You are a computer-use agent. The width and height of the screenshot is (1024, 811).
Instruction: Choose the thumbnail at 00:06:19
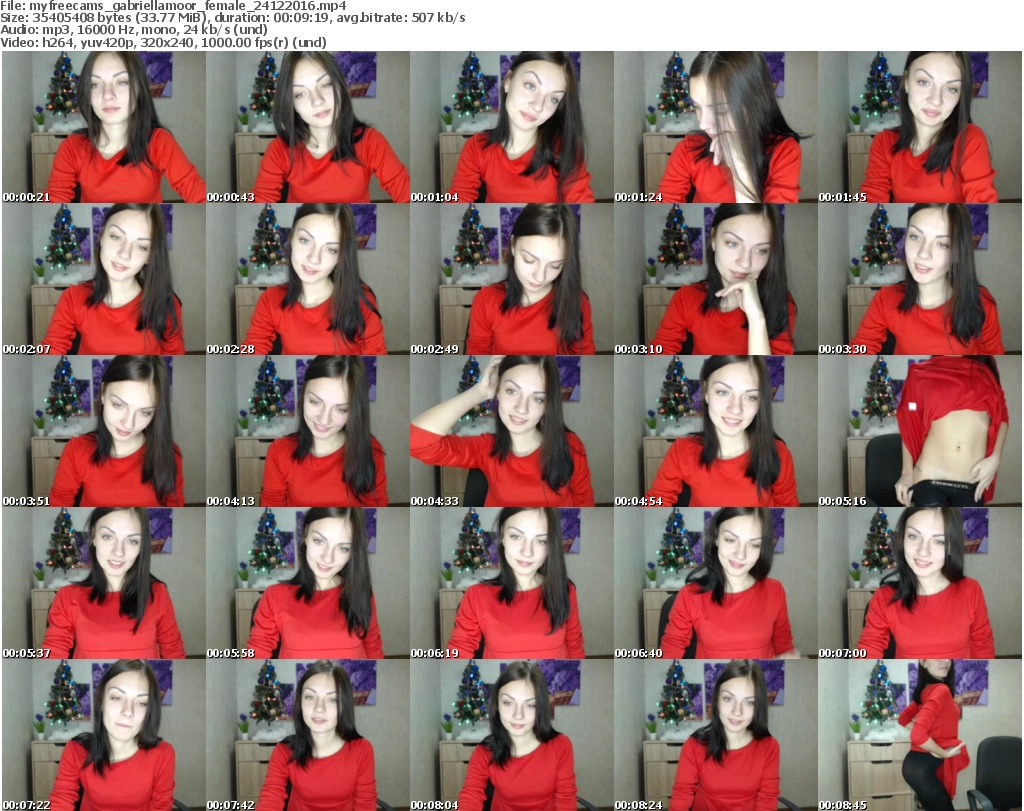[x=512, y=583]
